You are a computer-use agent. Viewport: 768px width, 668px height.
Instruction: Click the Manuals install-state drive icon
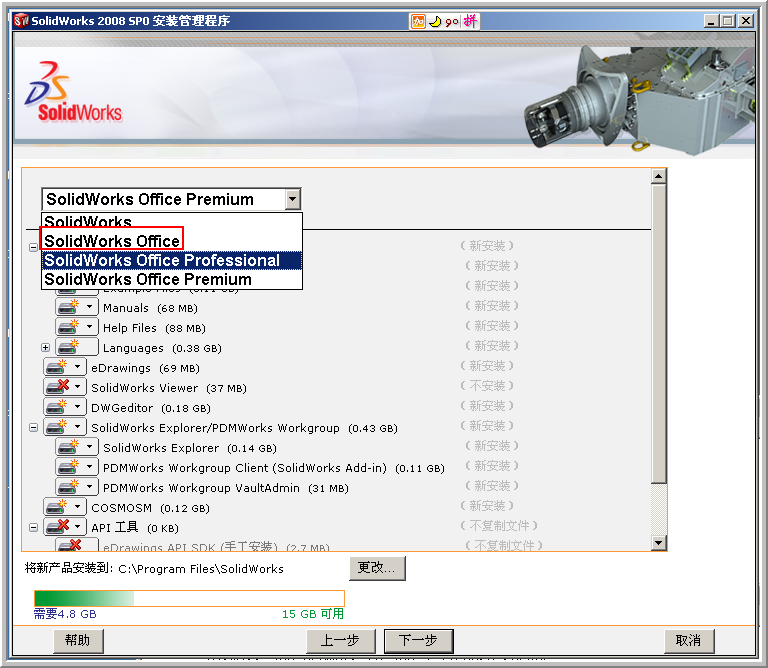point(68,308)
